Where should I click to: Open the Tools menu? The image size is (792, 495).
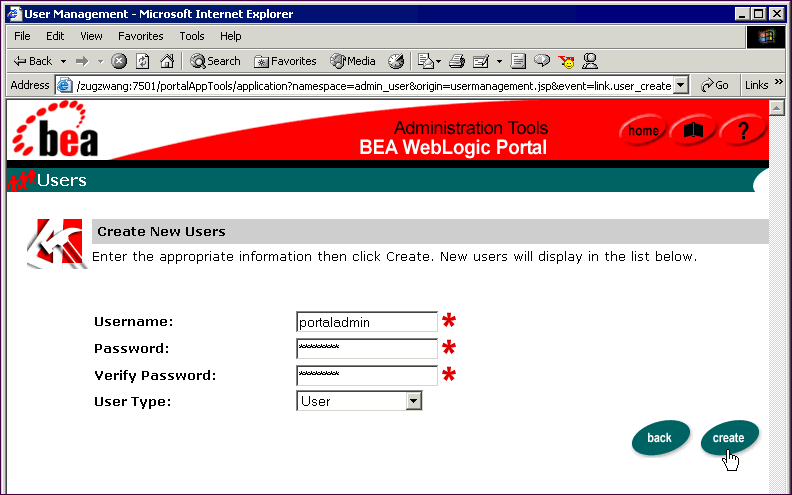192,36
